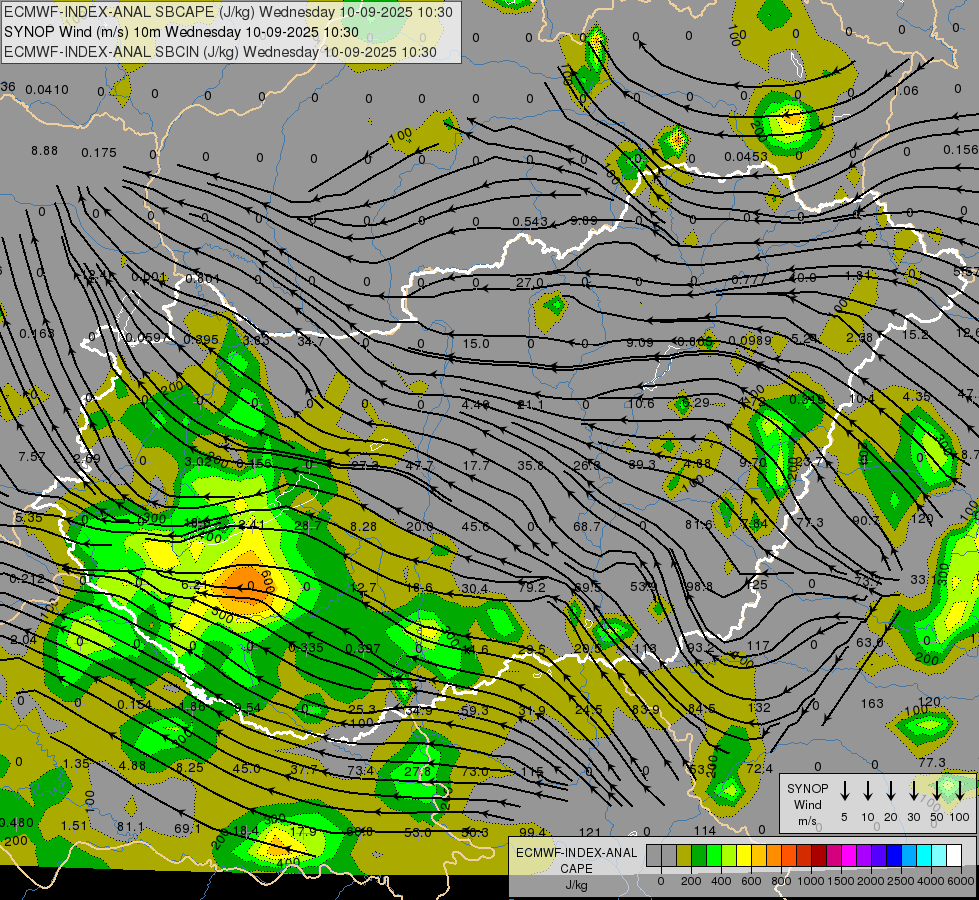Click the 50 m/s wind arrow in legend

[x=937, y=790]
